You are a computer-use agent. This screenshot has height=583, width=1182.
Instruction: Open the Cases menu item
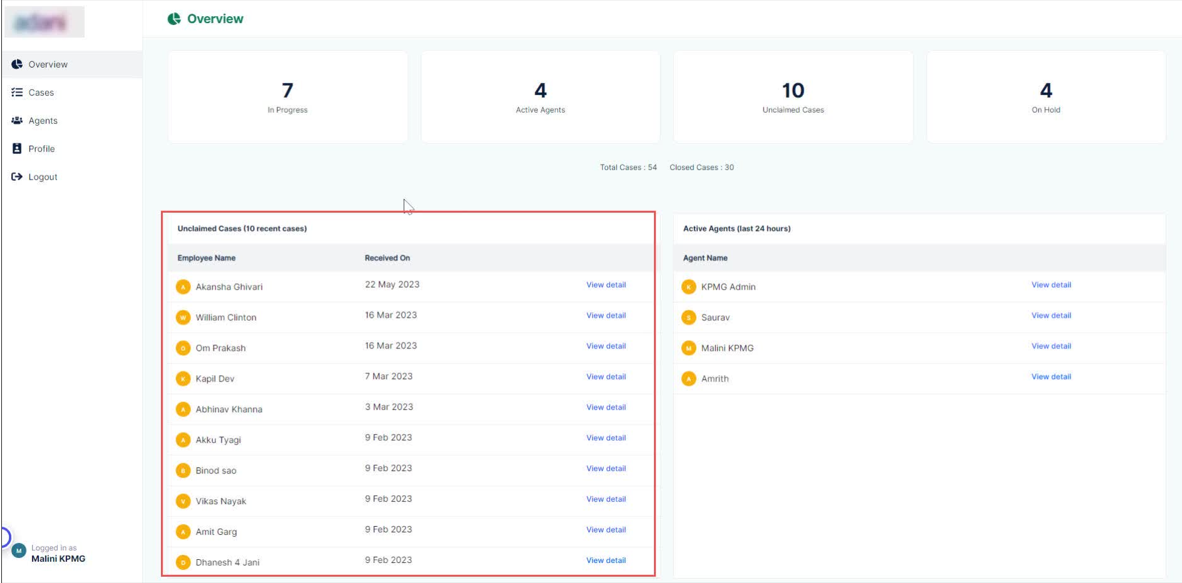(x=72, y=93)
